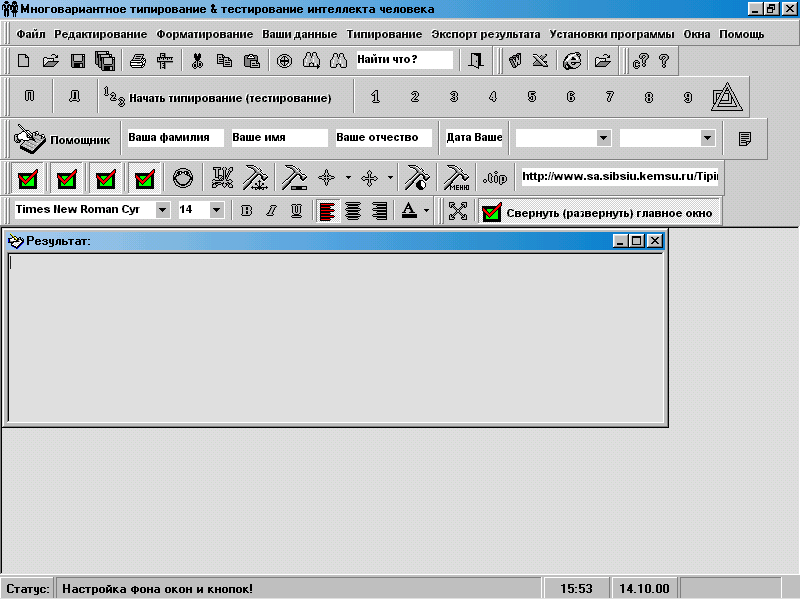The image size is (800, 600).
Task: Click the Найти что? search field
Action: tap(404, 60)
